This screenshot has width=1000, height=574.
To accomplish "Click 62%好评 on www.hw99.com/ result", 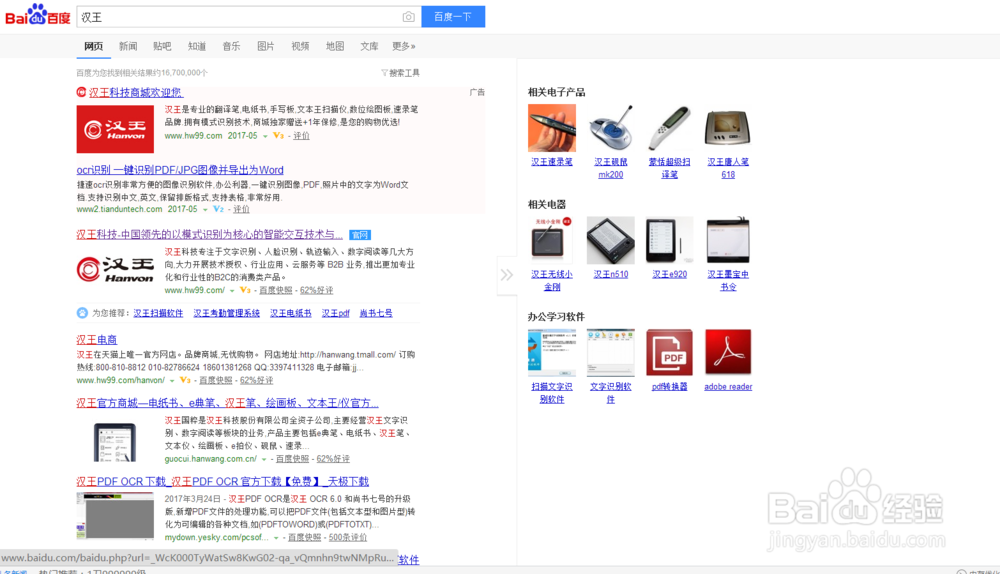I will click(316, 290).
